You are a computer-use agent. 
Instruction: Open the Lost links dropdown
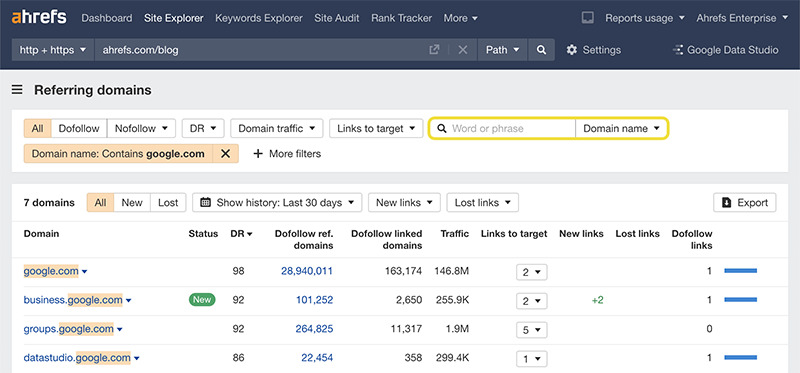(x=483, y=203)
